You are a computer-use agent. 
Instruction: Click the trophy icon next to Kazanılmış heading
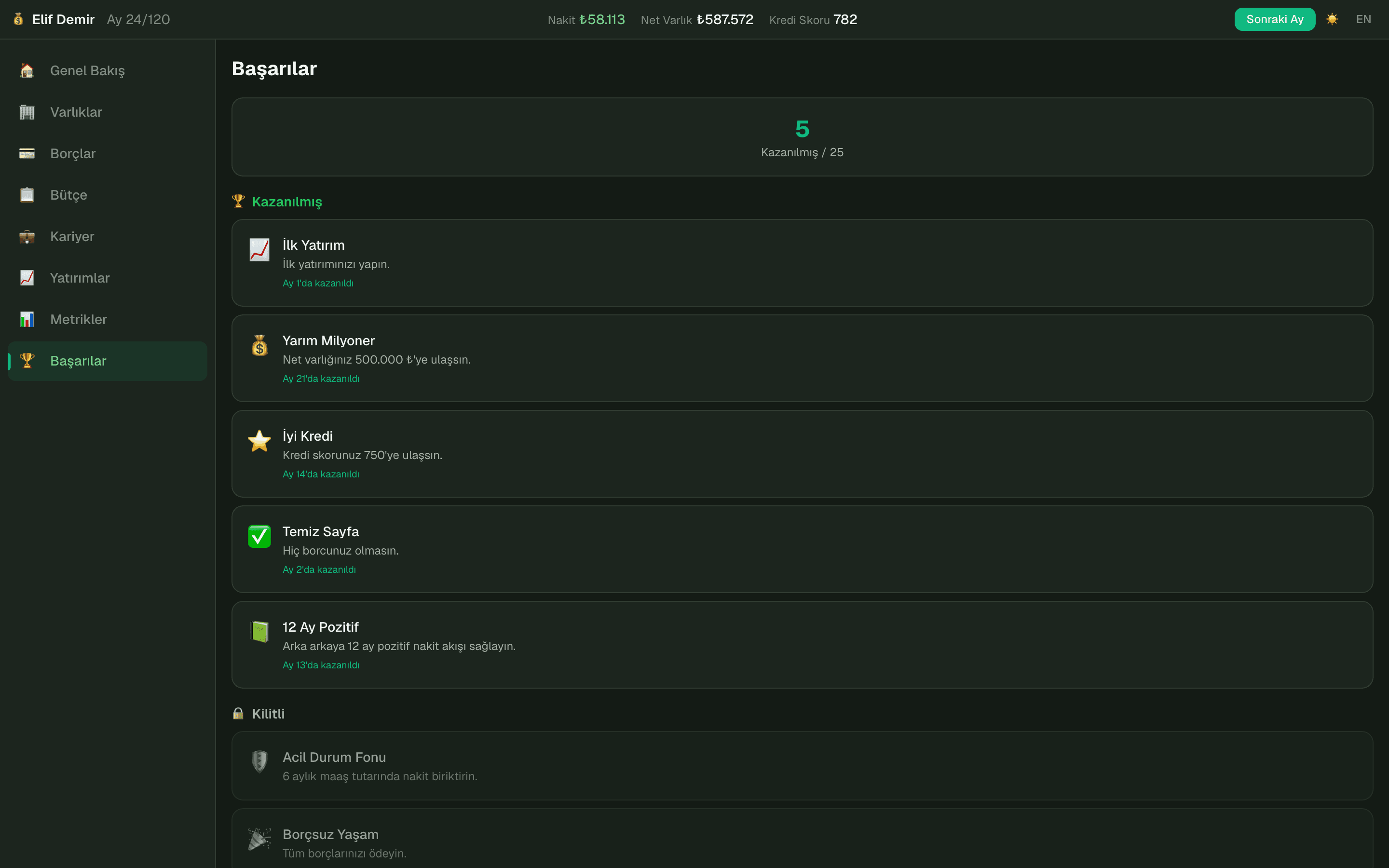(x=238, y=201)
